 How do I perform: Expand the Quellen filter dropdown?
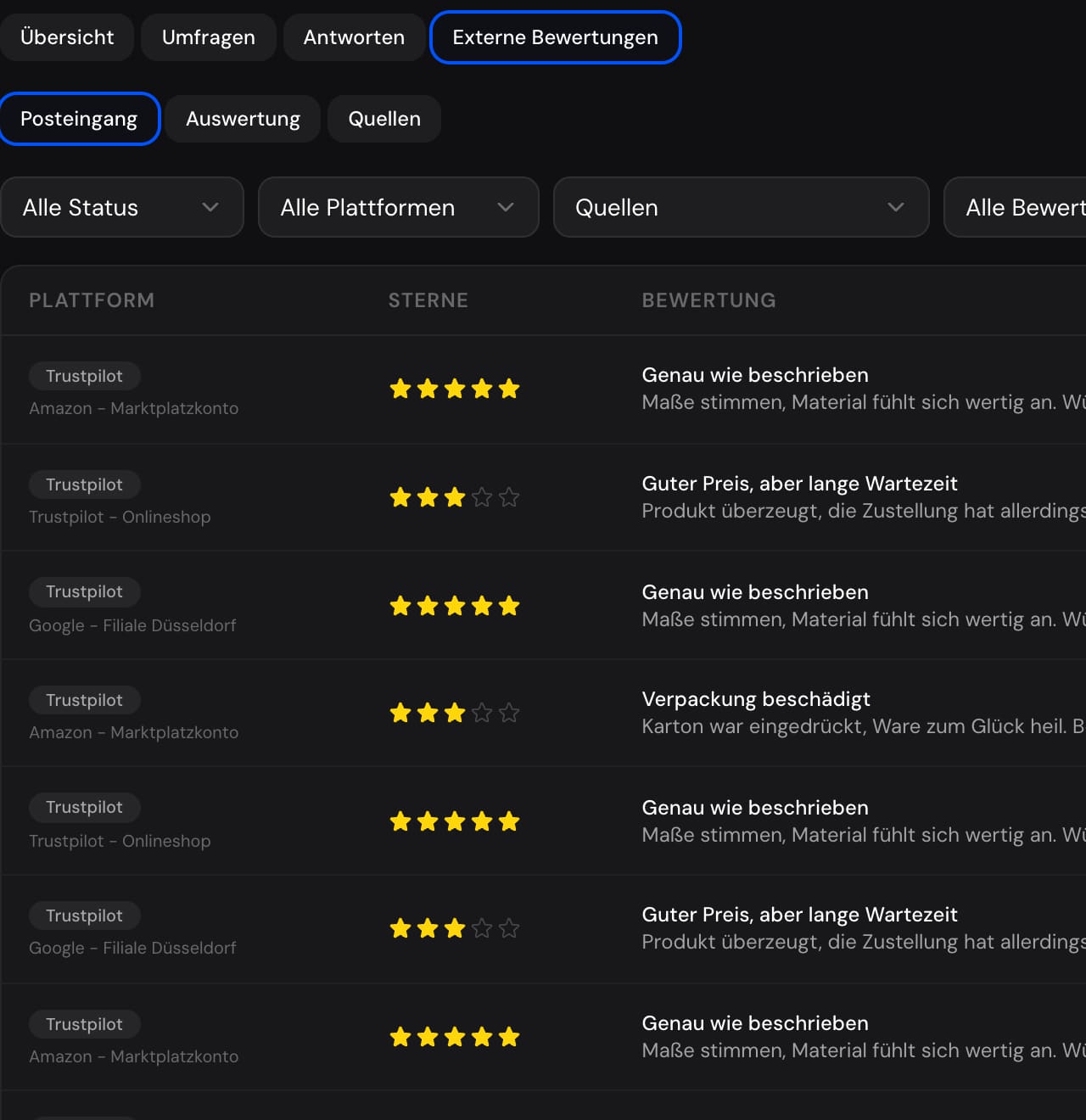pos(741,207)
